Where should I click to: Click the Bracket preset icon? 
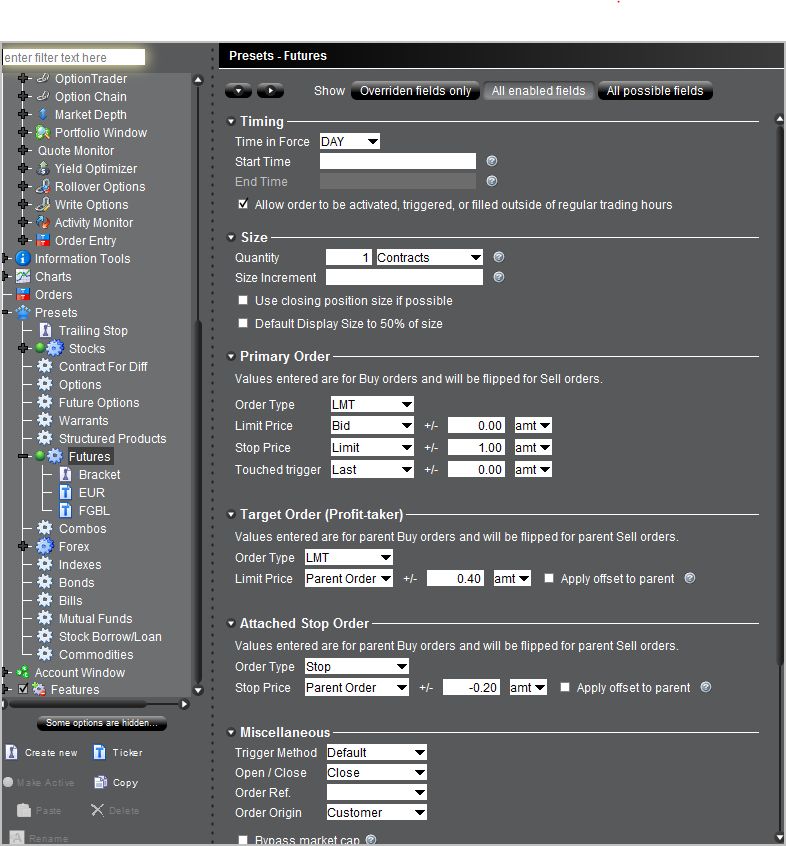click(x=66, y=474)
